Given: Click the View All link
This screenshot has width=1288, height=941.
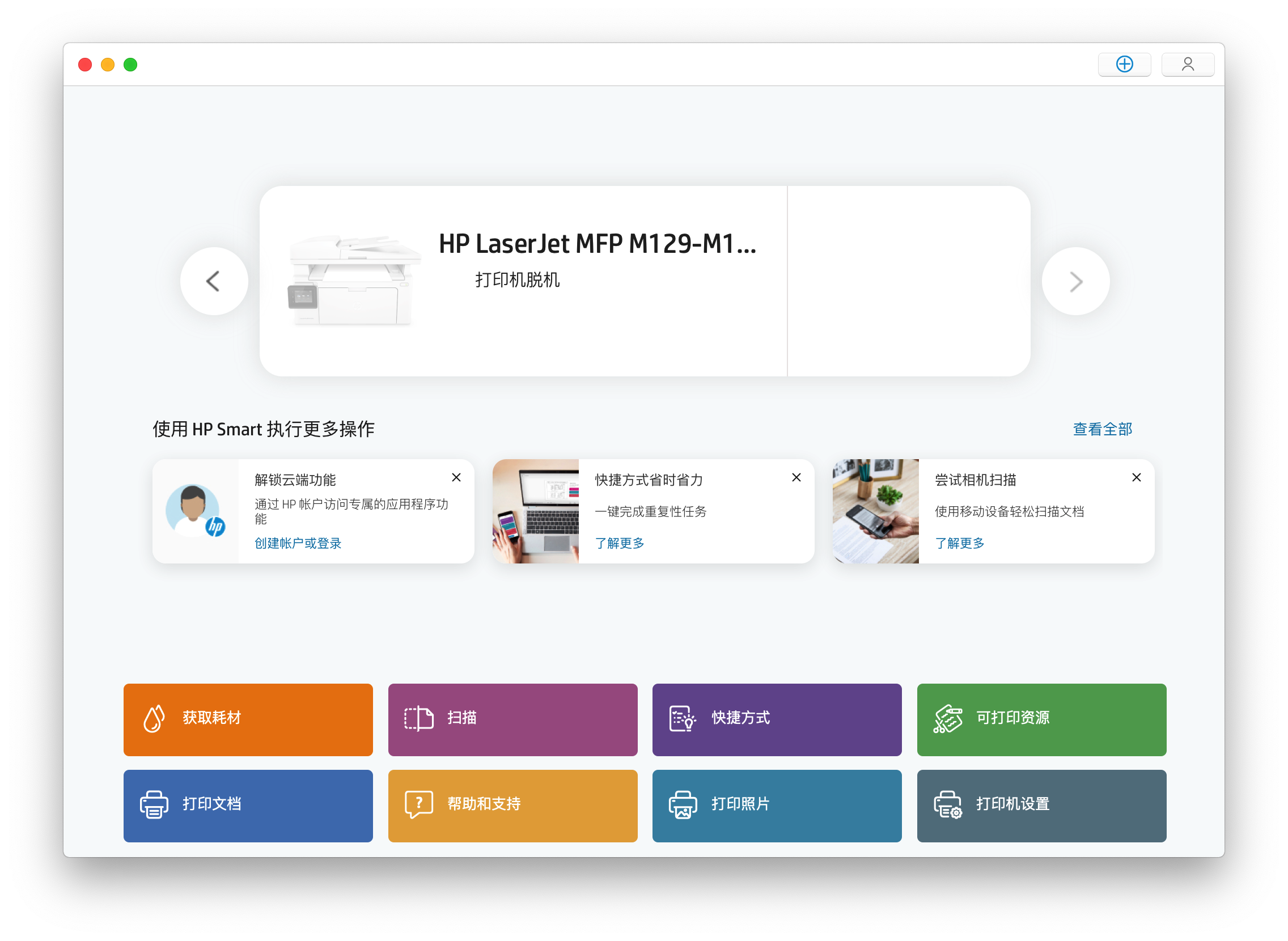Looking at the screenshot, I should coord(1101,429).
